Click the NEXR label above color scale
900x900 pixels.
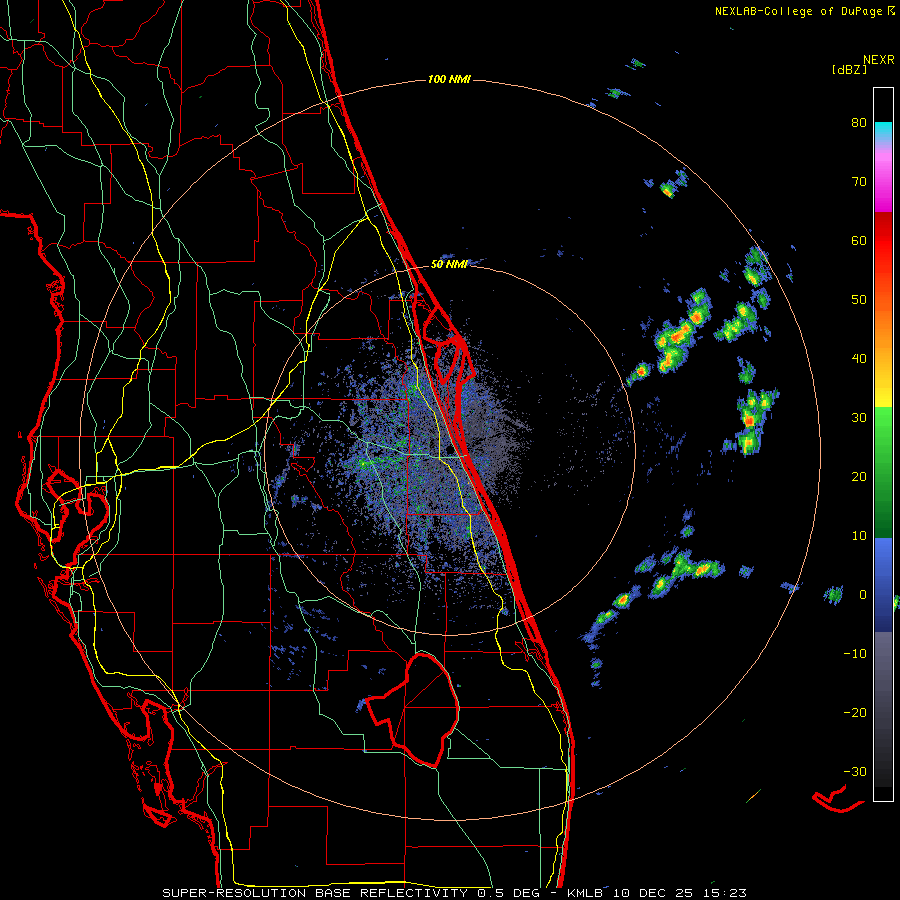(x=878, y=59)
